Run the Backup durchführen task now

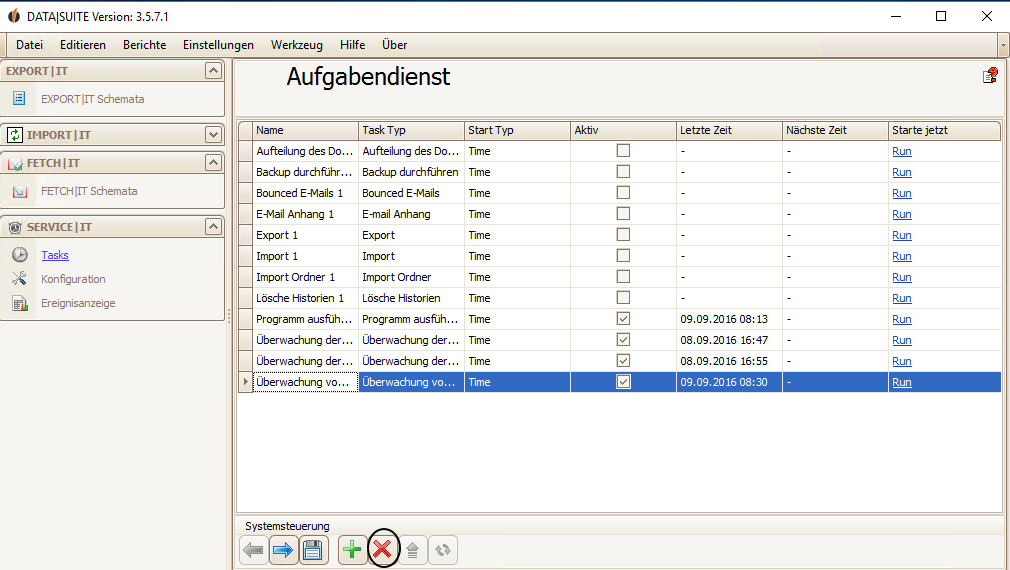point(902,172)
